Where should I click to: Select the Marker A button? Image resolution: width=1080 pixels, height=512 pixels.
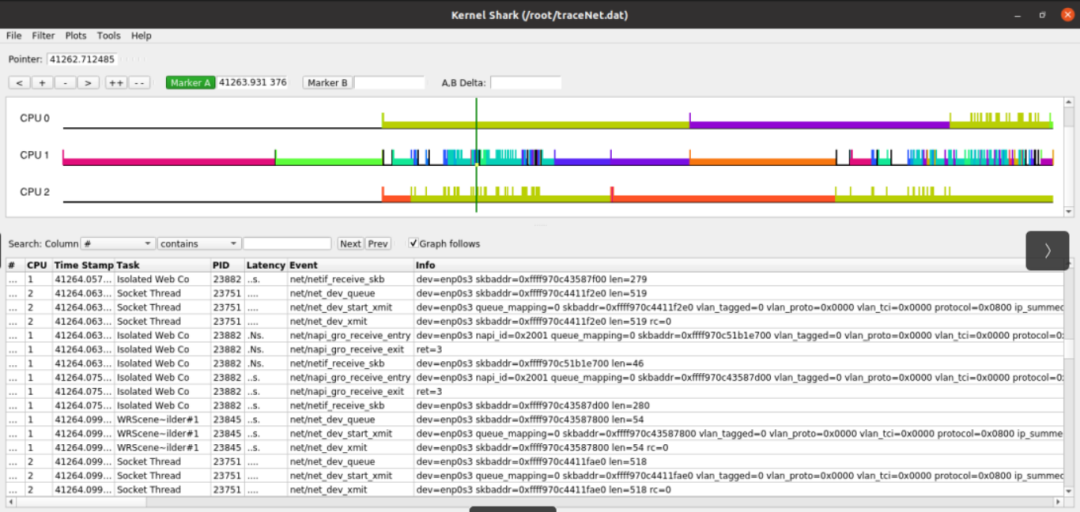(191, 83)
